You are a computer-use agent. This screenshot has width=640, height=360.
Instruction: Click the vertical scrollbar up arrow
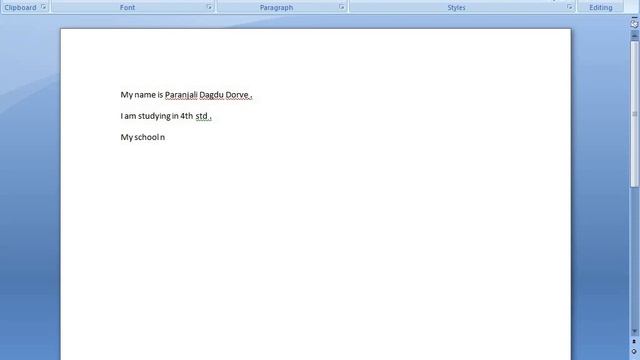634,36
